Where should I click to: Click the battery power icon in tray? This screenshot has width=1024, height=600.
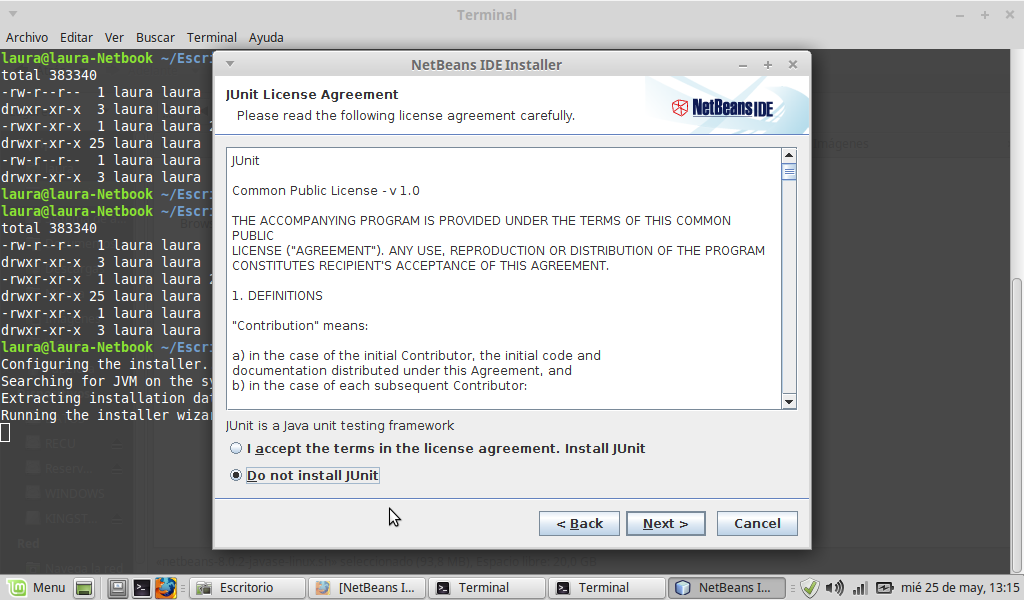[x=884, y=588]
